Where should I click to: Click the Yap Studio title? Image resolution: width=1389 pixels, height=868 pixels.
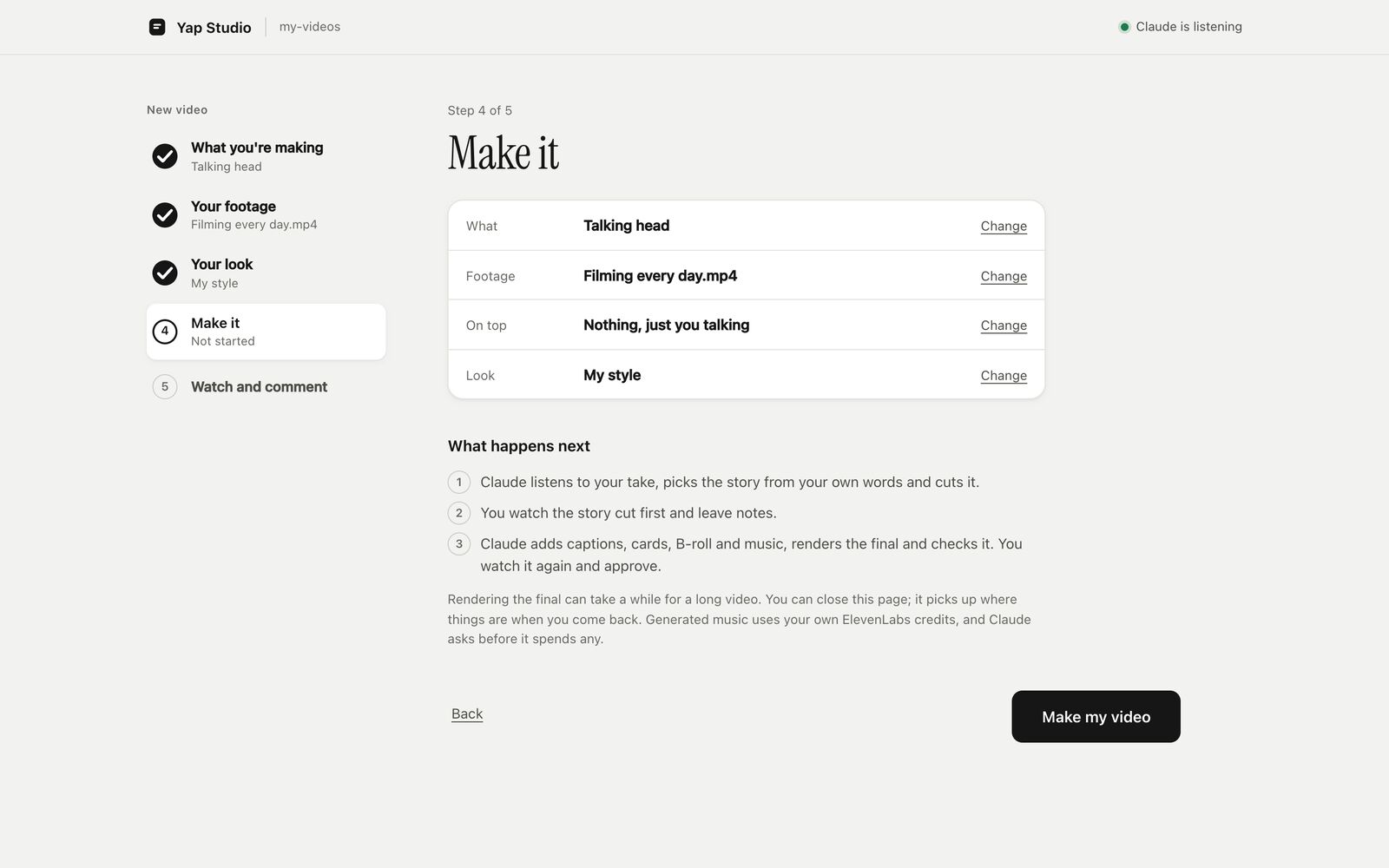click(x=214, y=28)
